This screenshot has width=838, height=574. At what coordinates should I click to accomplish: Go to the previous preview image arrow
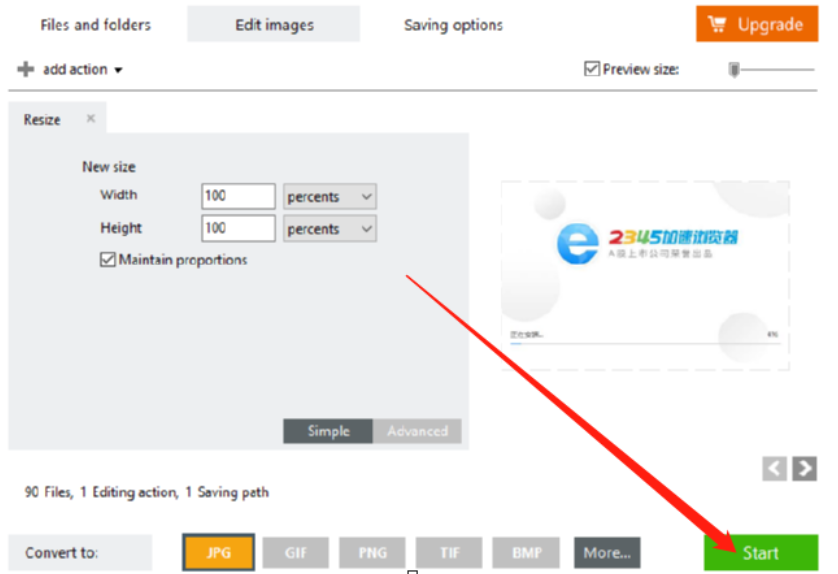coord(774,469)
